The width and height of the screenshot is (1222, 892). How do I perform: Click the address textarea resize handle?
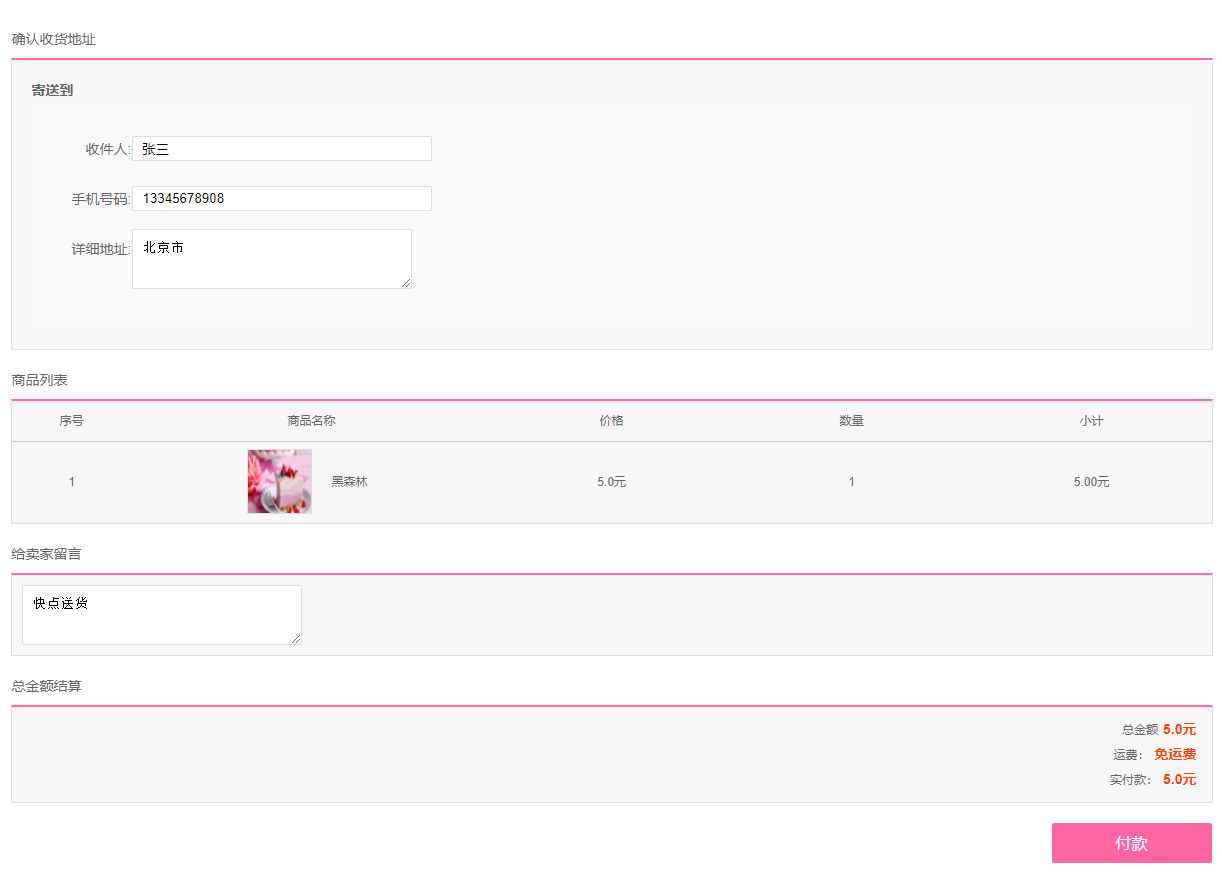(406, 283)
